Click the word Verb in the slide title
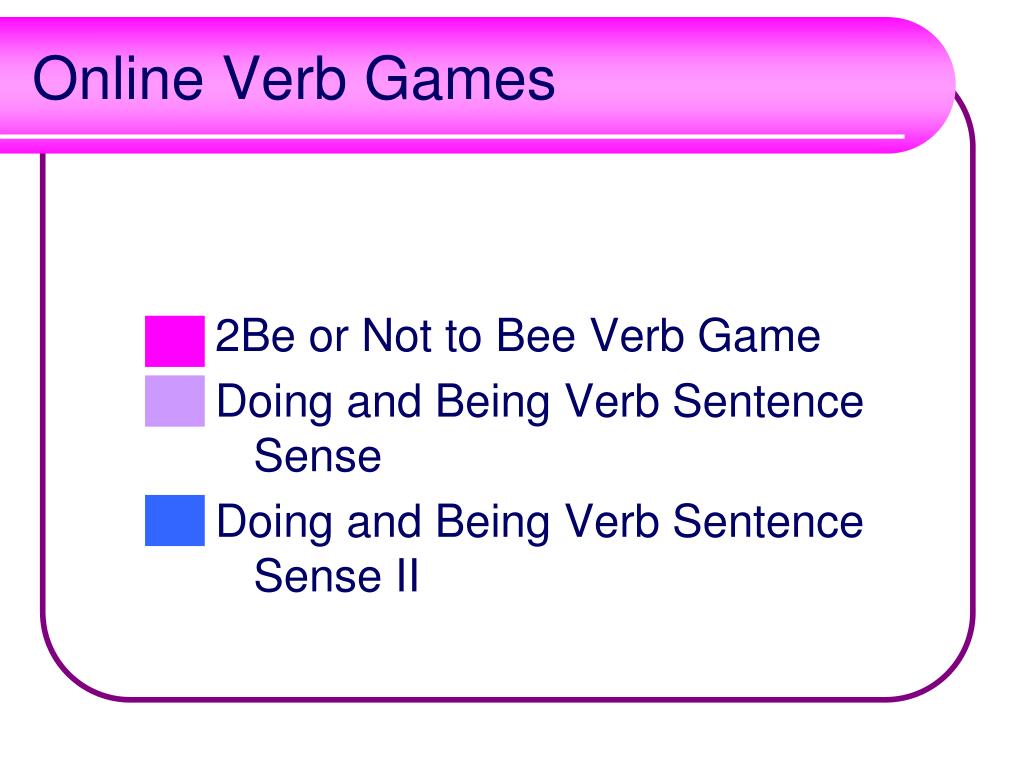This screenshot has width=1024, height=768. coord(284,78)
